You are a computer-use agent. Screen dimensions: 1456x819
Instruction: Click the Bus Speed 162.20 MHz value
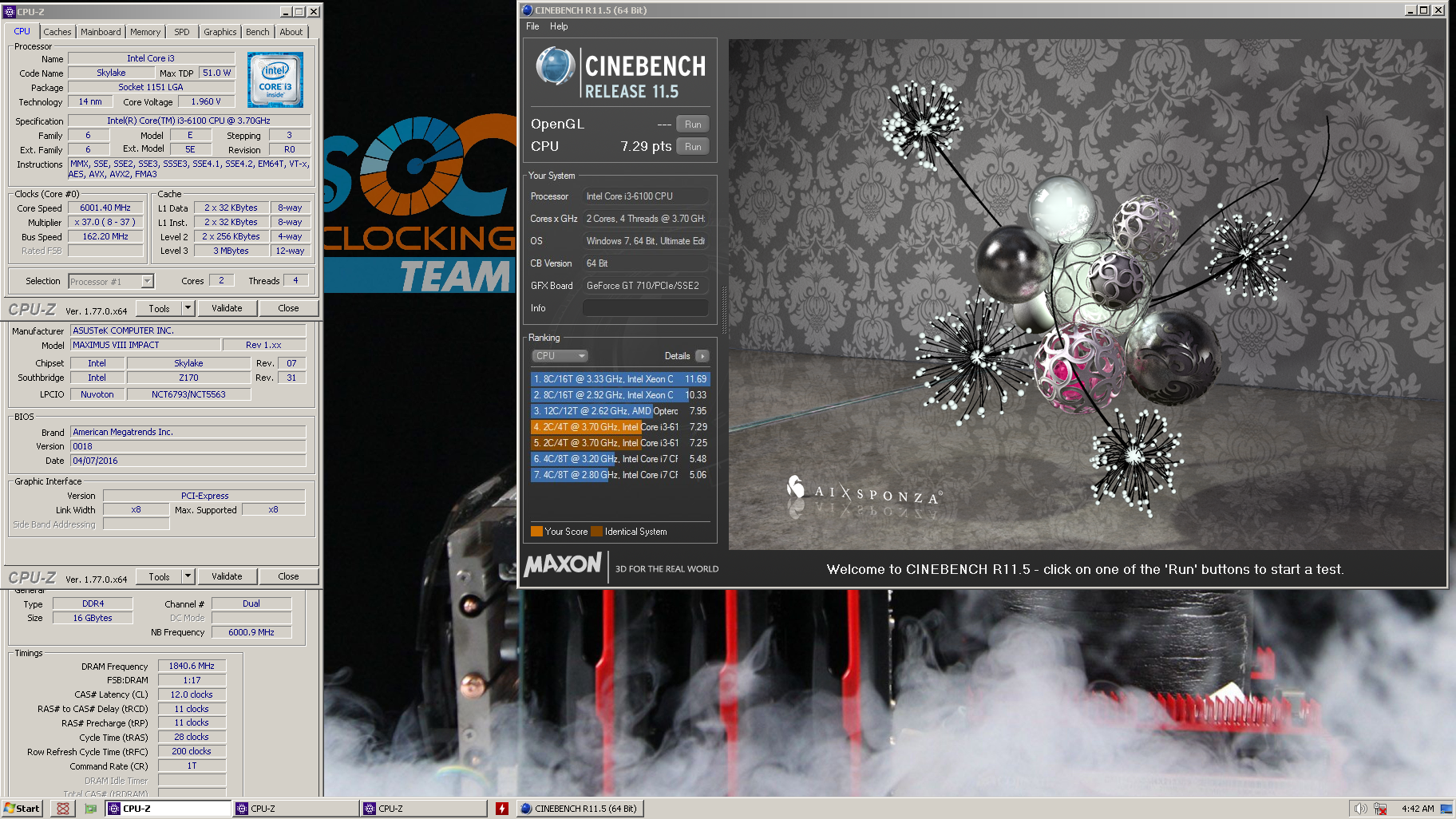click(105, 236)
